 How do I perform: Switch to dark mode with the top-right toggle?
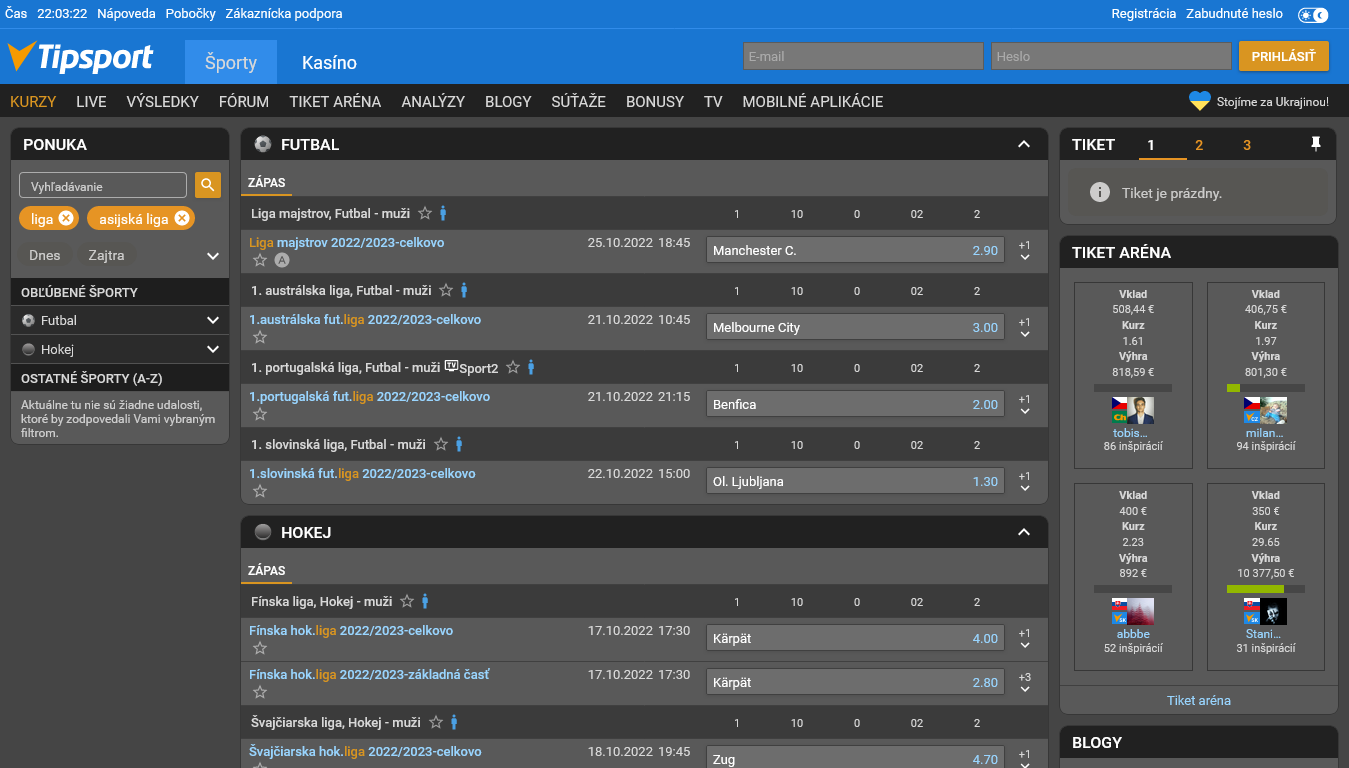point(1311,14)
